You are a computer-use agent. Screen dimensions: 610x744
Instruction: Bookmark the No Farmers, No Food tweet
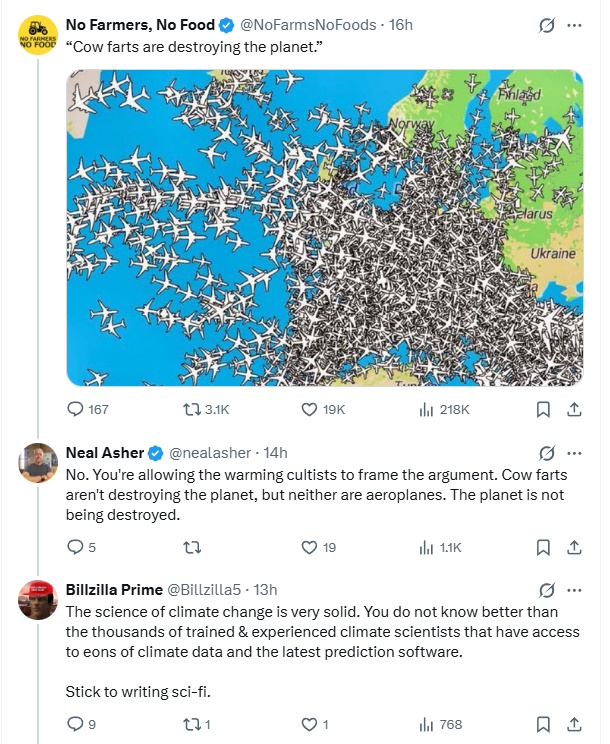(x=543, y=409)
